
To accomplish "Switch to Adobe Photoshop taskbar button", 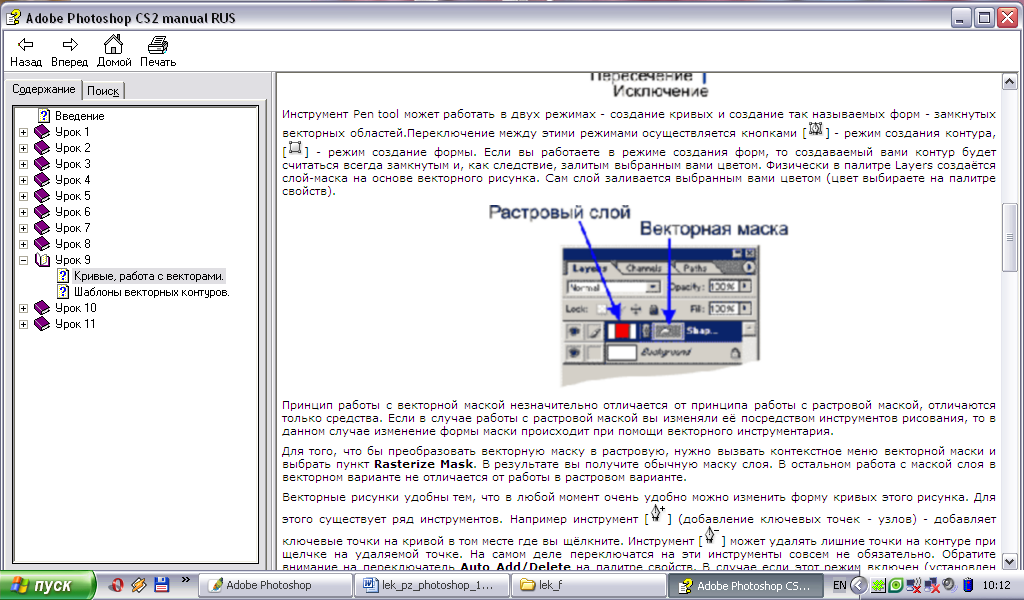I will 274,585.
